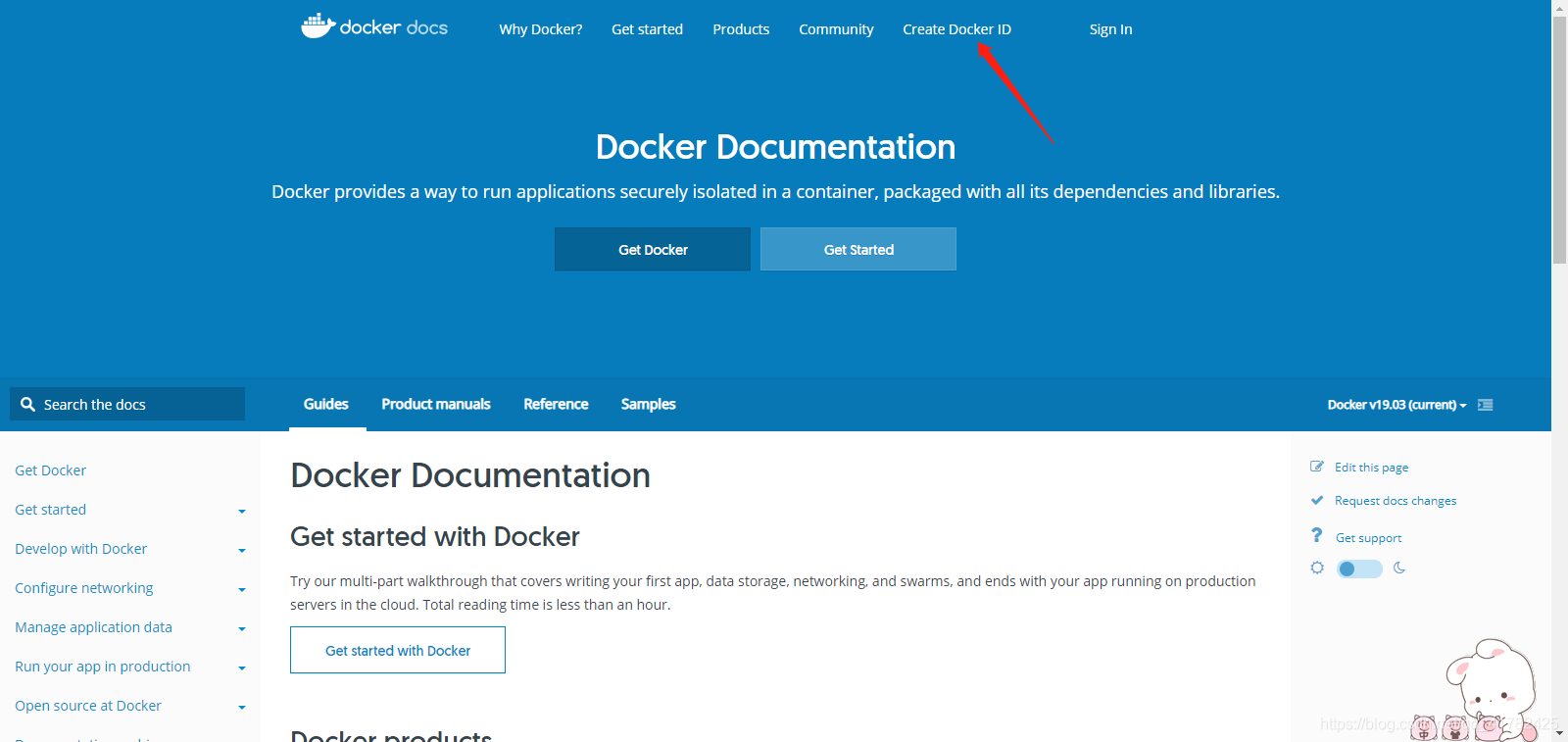Open the Product manuals tab

click(436, 404)
